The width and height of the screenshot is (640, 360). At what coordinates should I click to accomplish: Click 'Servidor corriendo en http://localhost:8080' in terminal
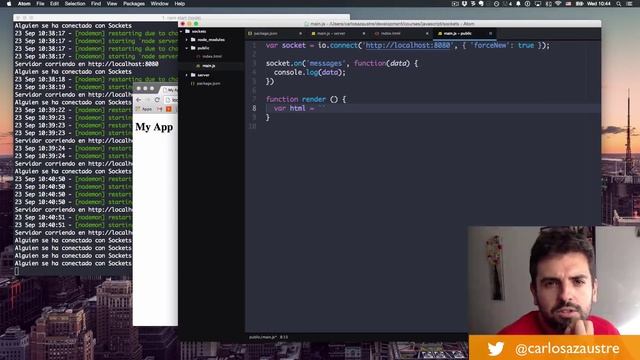coord(87,64)
